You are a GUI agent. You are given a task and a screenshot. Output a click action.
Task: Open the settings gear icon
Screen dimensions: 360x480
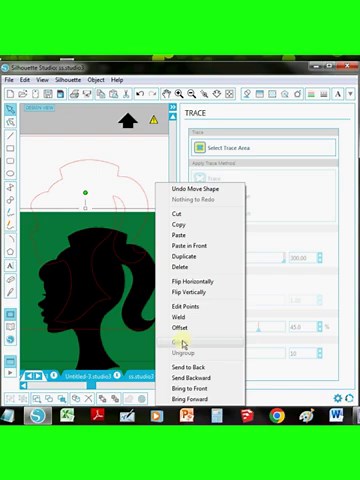tap(338, 398)
